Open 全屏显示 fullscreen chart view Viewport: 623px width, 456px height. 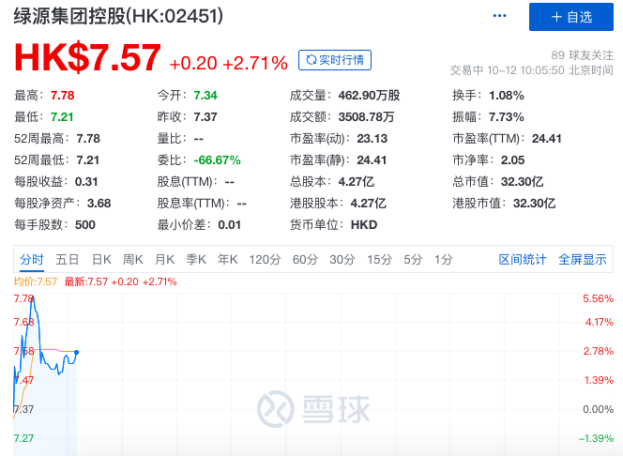[x=582, y=260]
